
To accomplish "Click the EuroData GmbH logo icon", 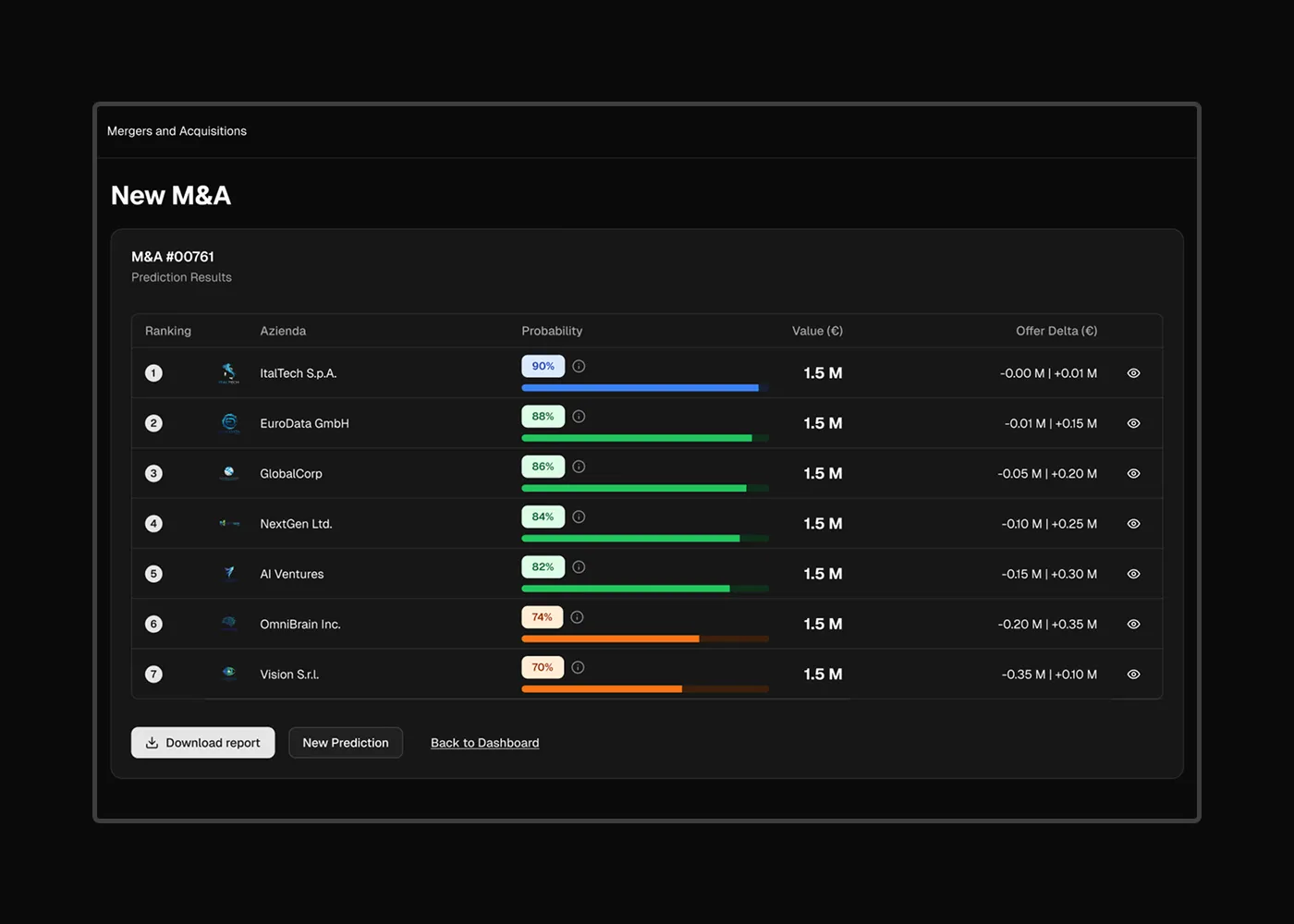I will [x=229, y=423].
